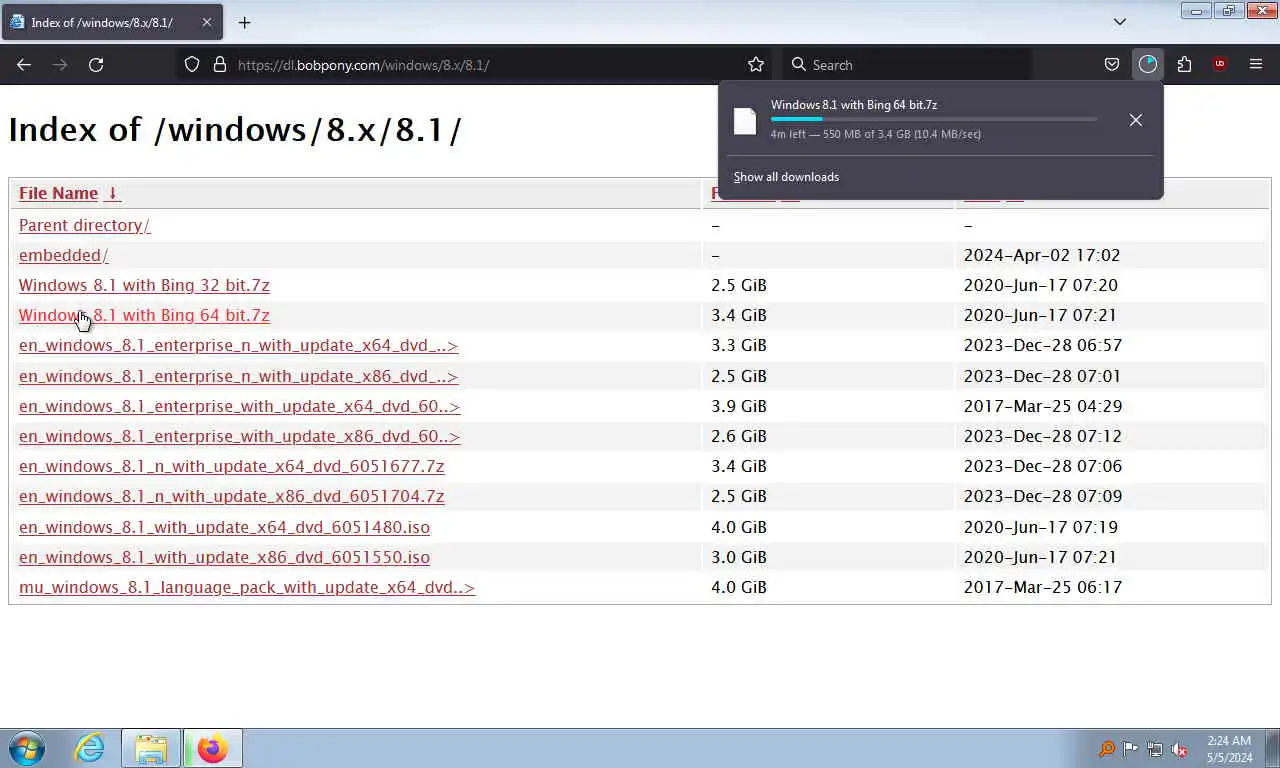Open the embedded/ folder link
1280x768 pixels.
[63, 255]
